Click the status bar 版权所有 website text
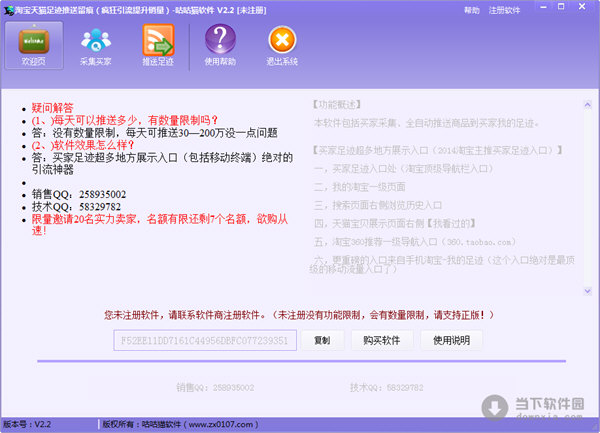600x433 pixels. pos(181,424)
